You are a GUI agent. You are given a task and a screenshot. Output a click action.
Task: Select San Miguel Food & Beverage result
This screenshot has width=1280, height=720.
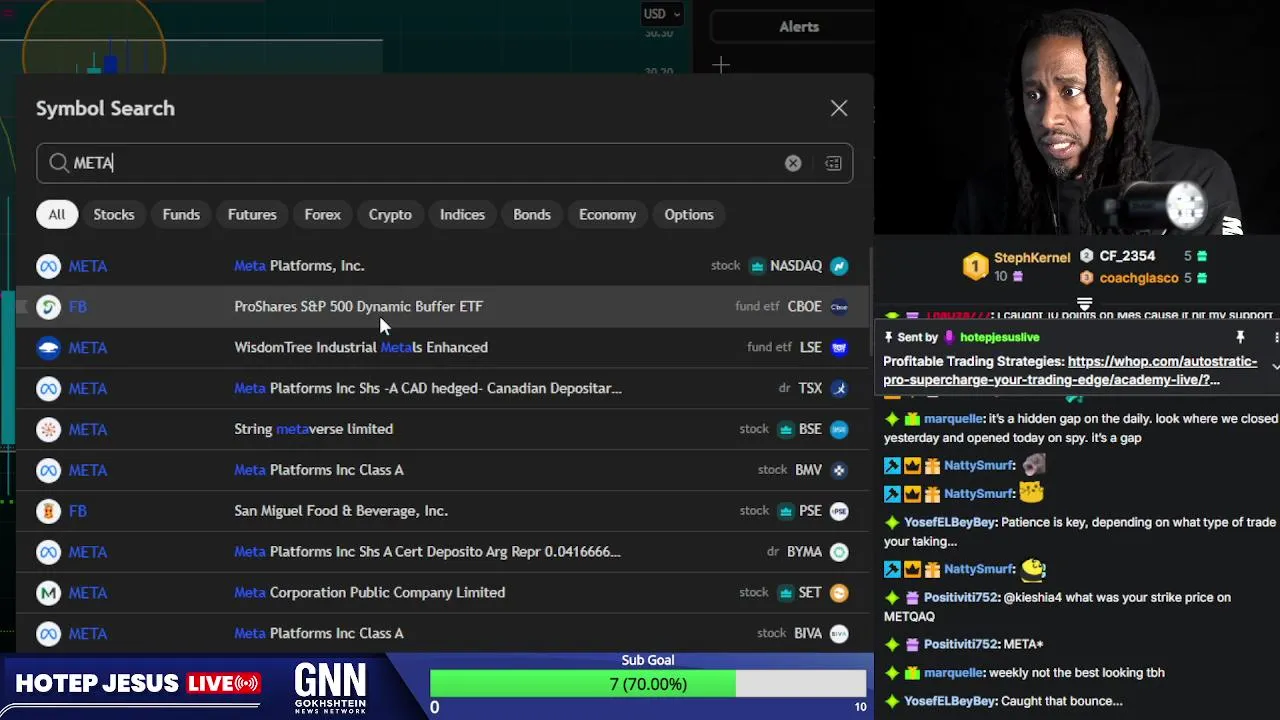tap(442, 511)
